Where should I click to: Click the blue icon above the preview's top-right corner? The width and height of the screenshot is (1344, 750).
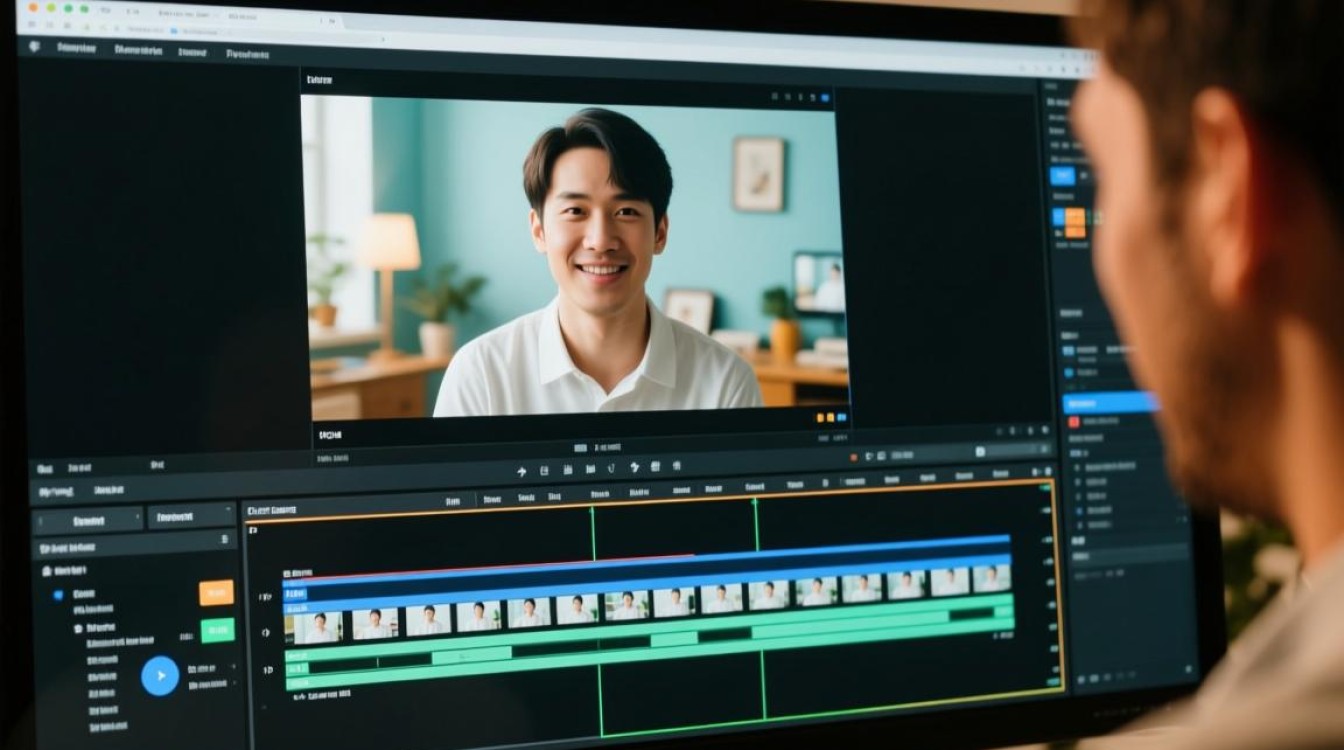click(x=825, y=97)
